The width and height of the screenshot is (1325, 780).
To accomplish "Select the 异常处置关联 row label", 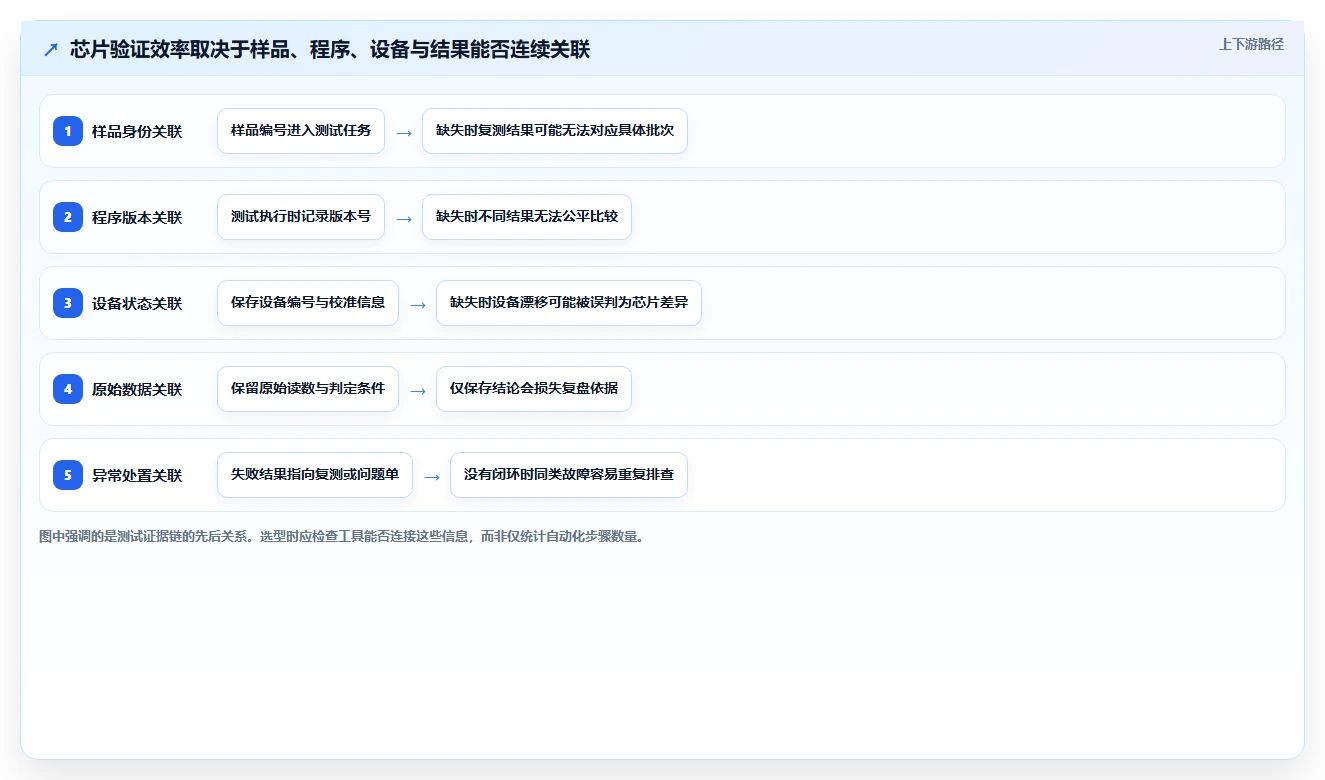I will pos(137,475).
